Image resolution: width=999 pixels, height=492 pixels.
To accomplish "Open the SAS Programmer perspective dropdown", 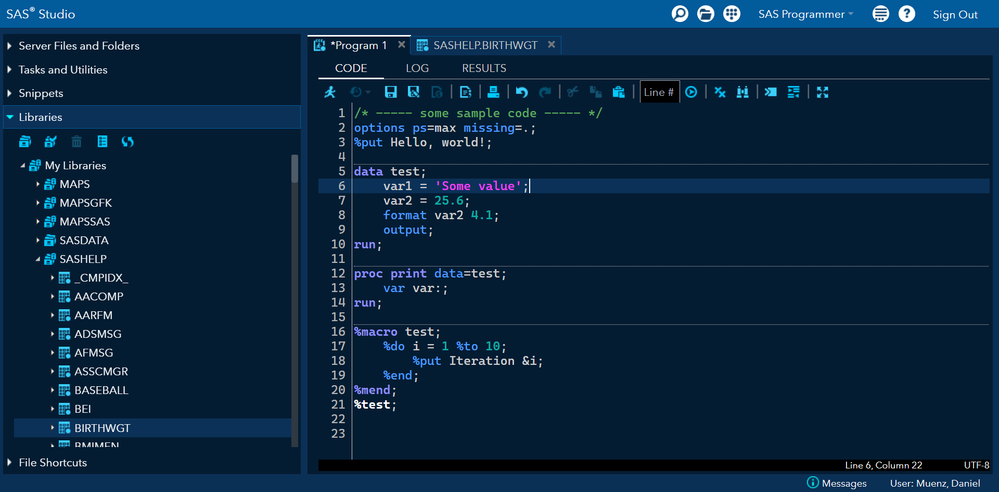I will 806,14.
